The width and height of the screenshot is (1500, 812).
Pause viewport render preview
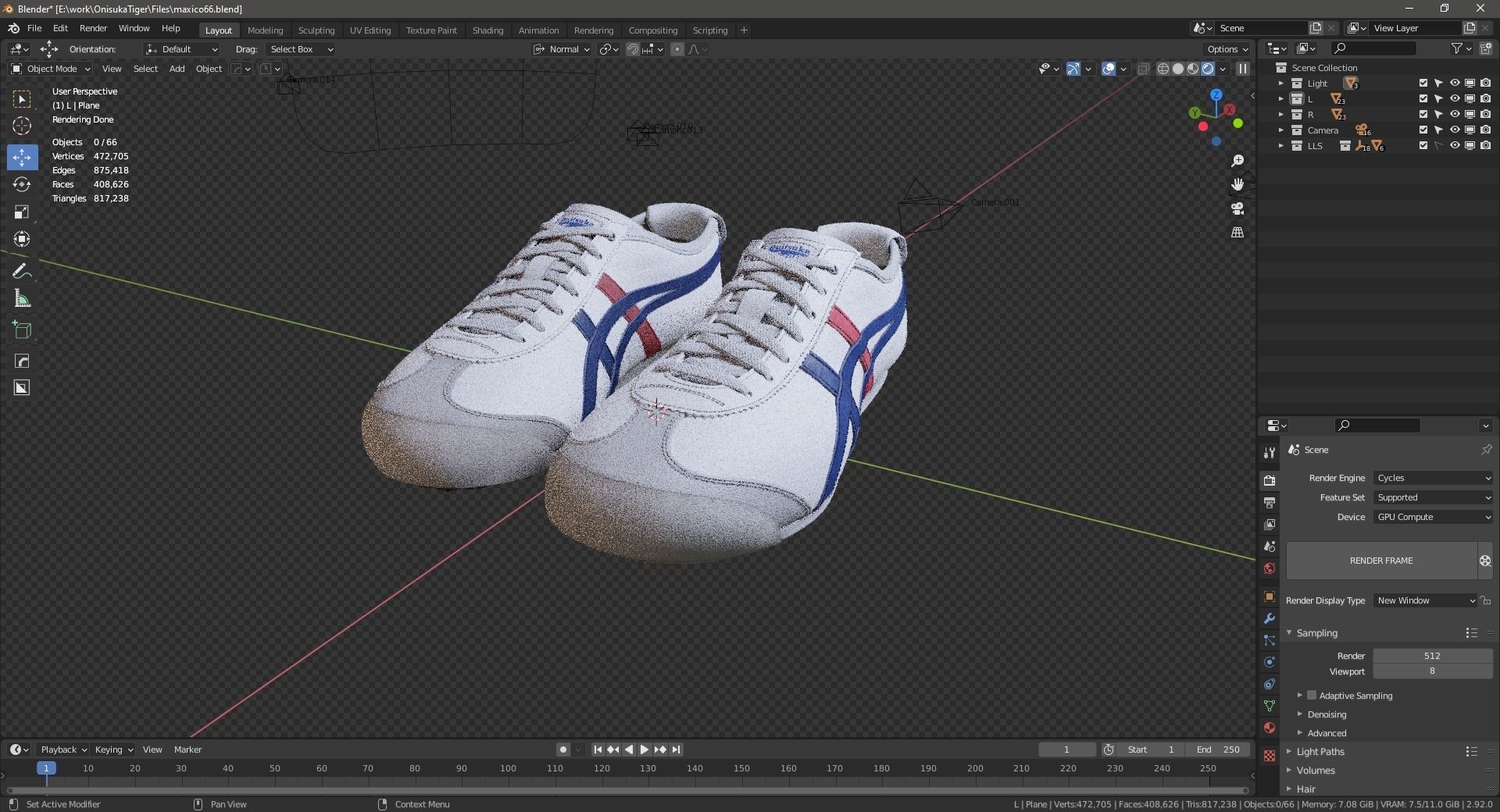pos(1242,69)
